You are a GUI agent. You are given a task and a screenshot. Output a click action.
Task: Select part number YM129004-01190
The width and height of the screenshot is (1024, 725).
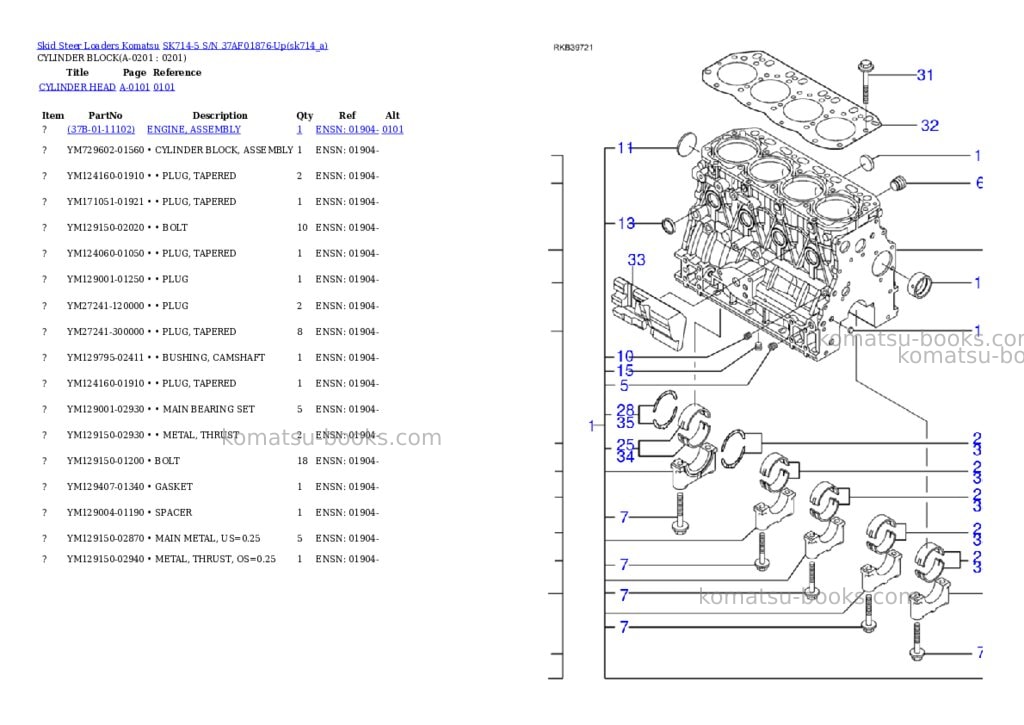click(105, 513)
